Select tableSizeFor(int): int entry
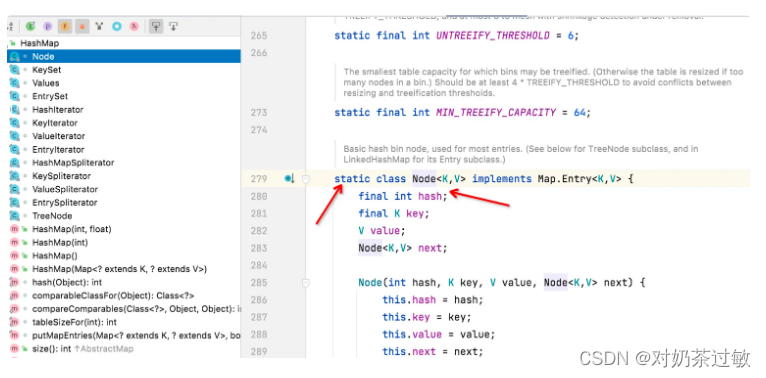 74,322
